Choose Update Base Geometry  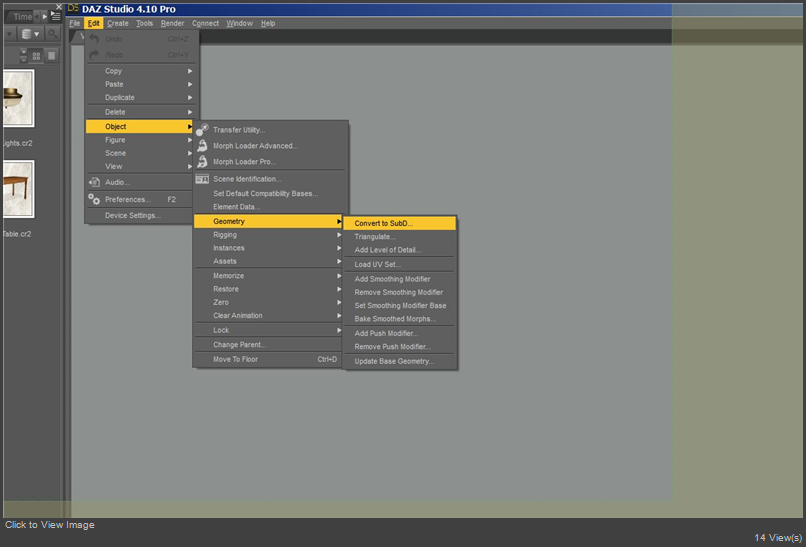click(x=399, y=361)
